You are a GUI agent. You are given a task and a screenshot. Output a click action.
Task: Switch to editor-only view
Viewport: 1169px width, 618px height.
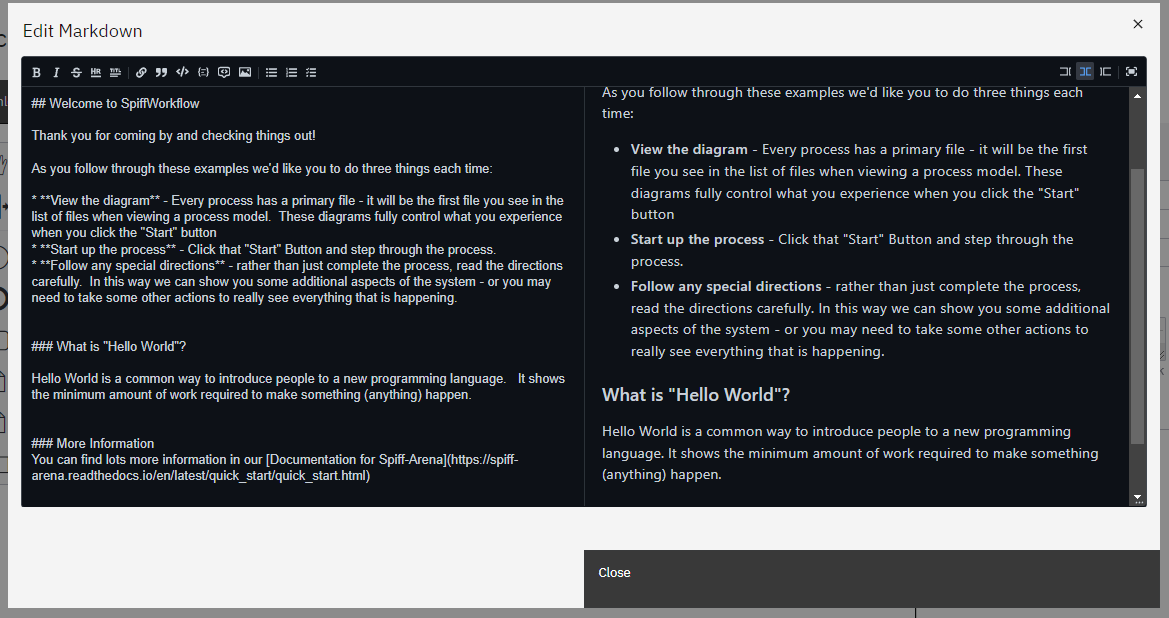coord(1064,71)
